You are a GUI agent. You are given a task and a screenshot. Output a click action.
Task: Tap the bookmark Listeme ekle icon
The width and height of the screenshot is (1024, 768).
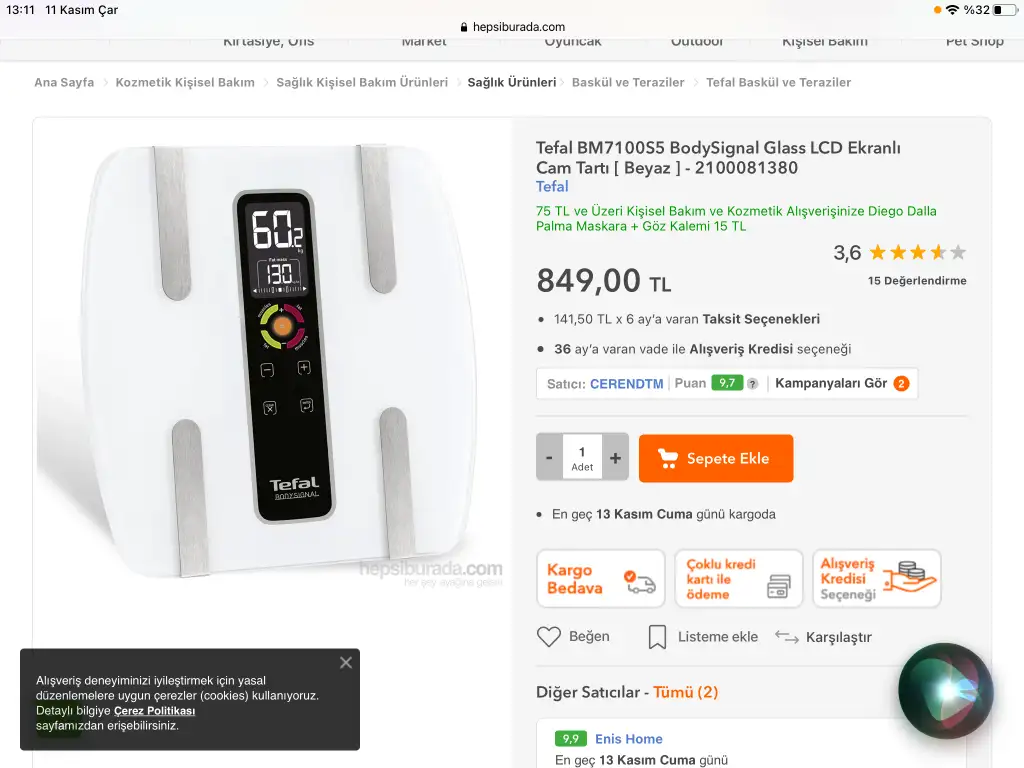point(657,637)
